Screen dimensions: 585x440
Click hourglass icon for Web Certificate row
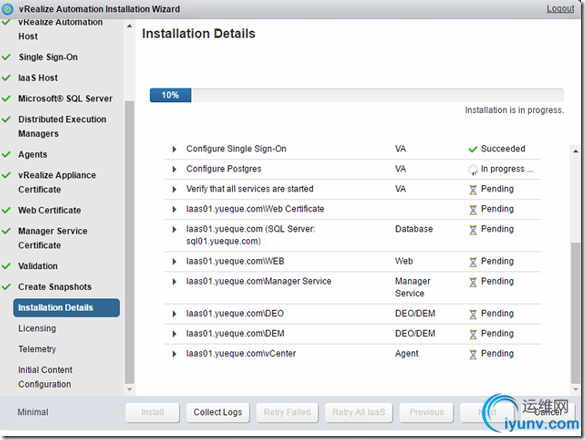click(x=473, y=210)
